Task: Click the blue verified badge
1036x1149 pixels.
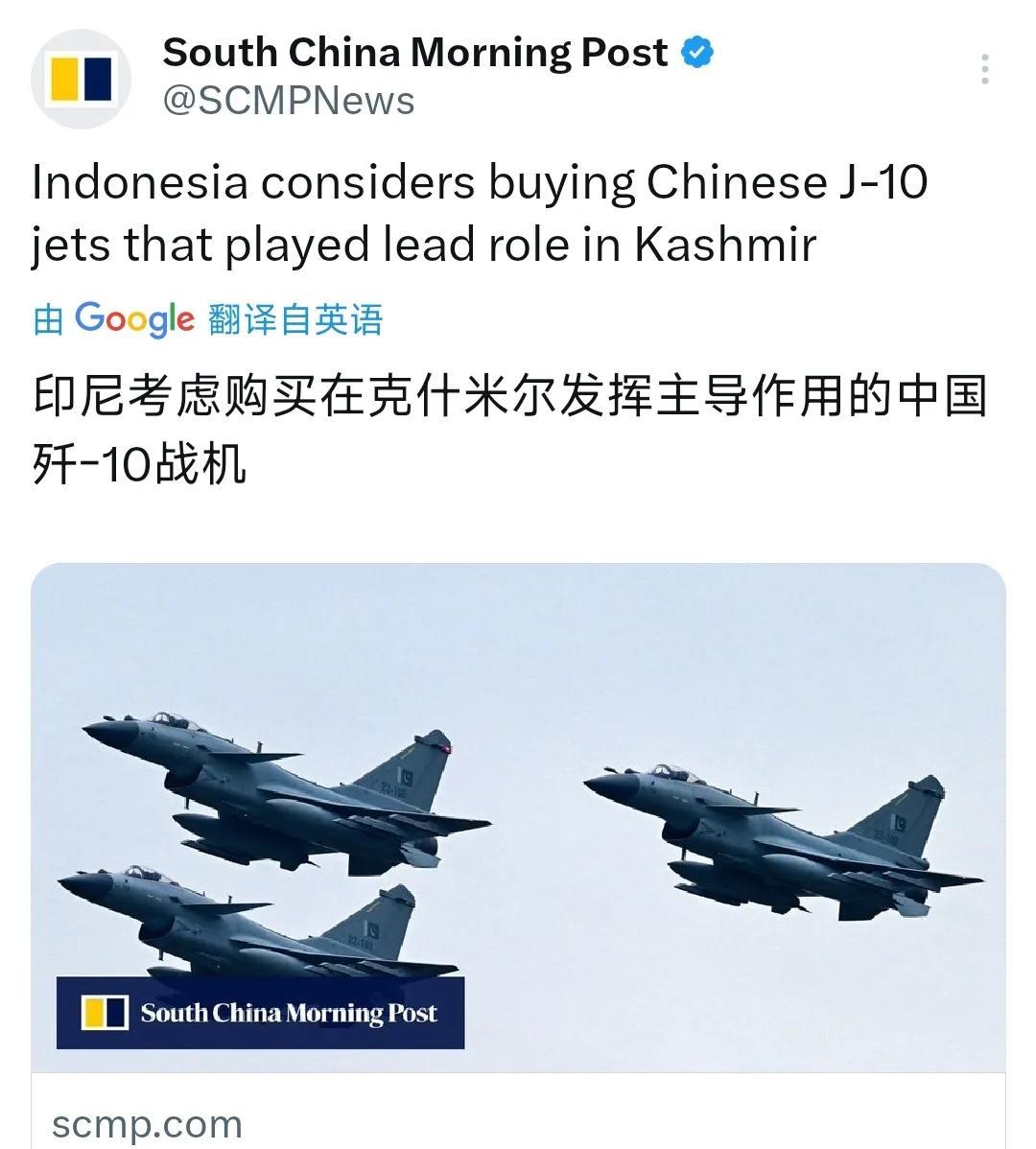Action: 696,52
